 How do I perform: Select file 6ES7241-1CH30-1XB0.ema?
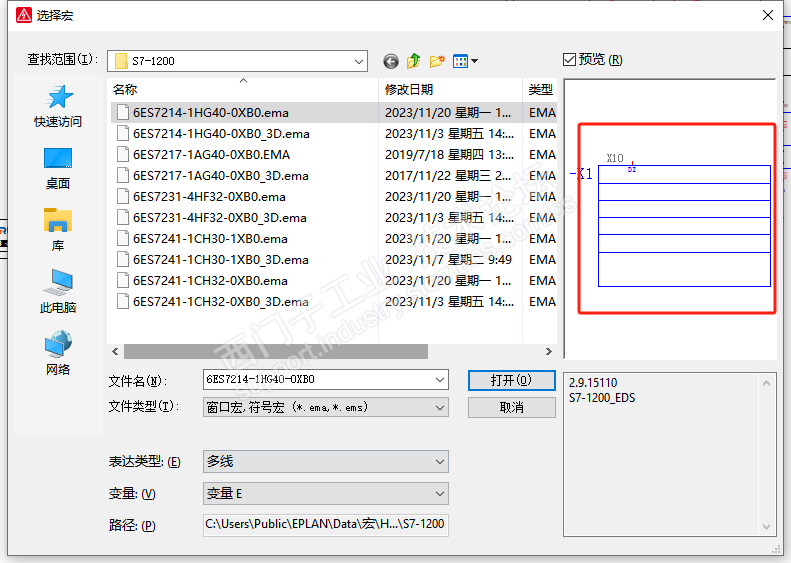pyautogui.click(x=210, y=239)
